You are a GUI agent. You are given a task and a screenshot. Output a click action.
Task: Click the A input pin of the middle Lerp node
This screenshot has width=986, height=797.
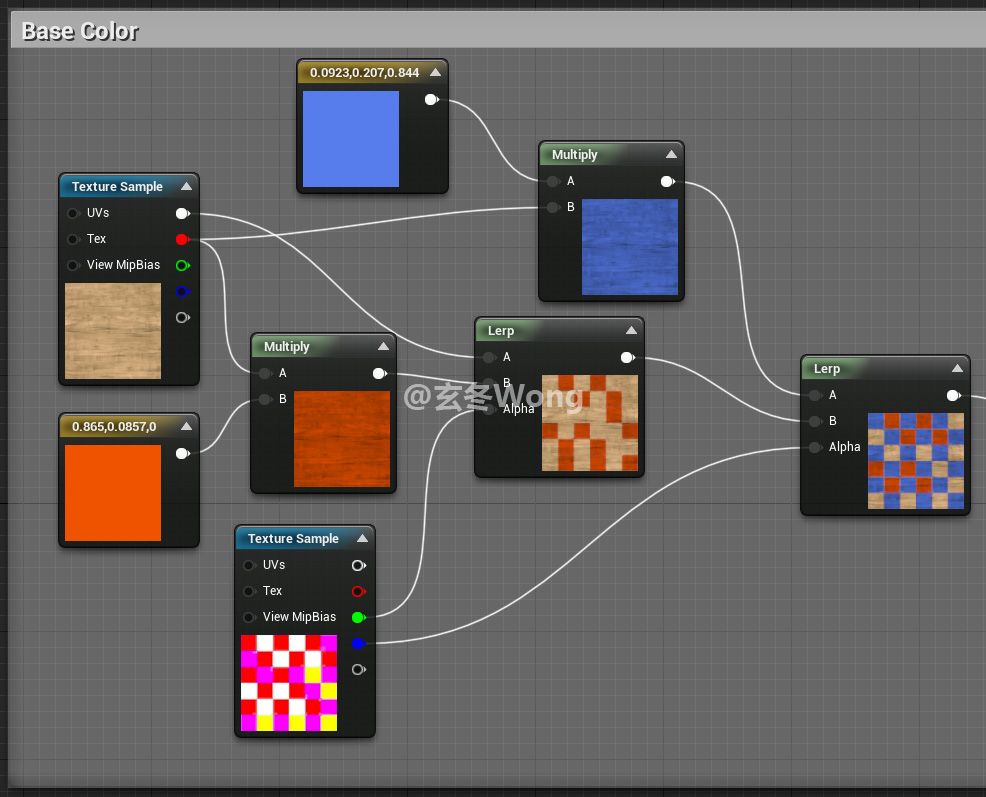click(487, 357)
